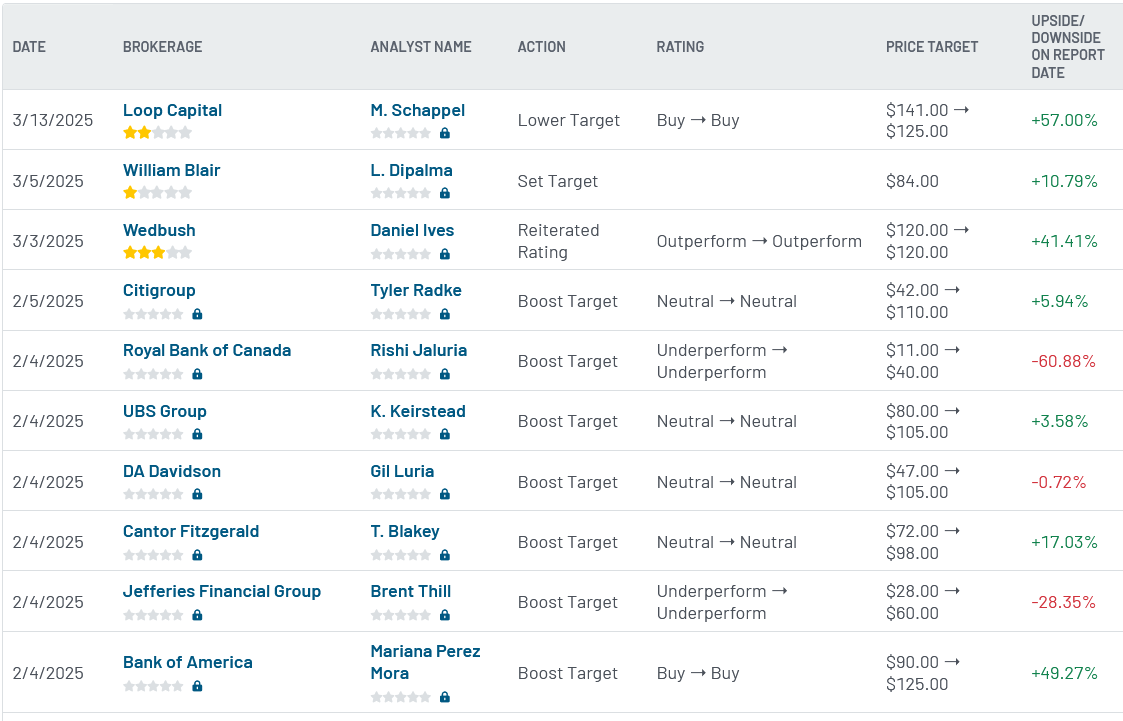Click the lock icon under Cantor Fitzgerald

point(198,556)
